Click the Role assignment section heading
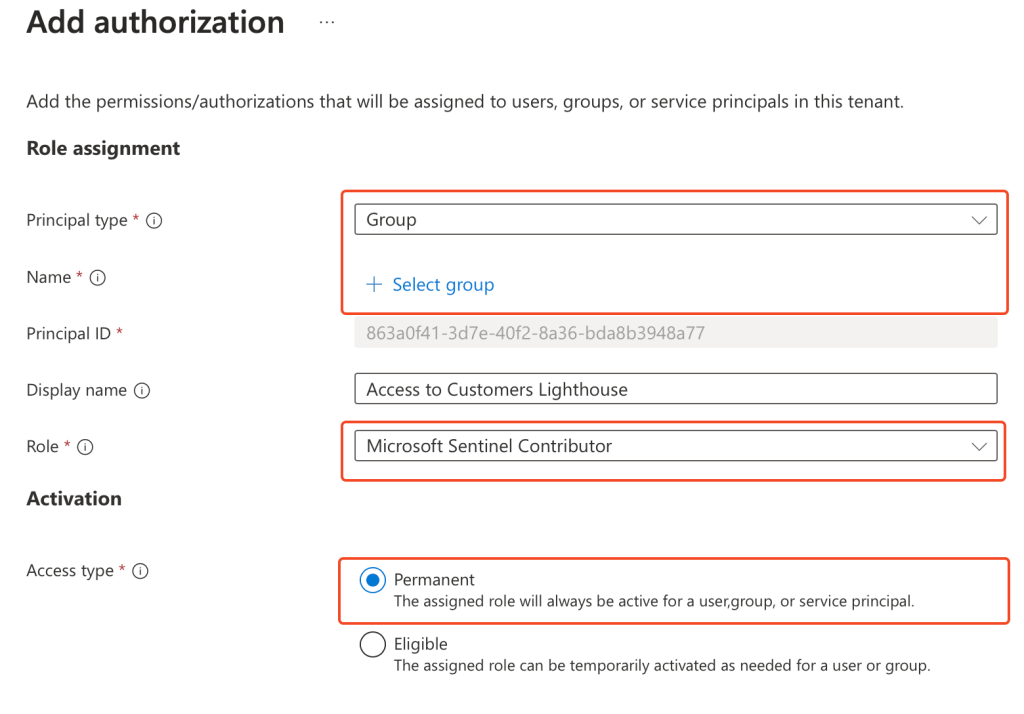This screenshot has width=1024, height=714. point(103,148)
